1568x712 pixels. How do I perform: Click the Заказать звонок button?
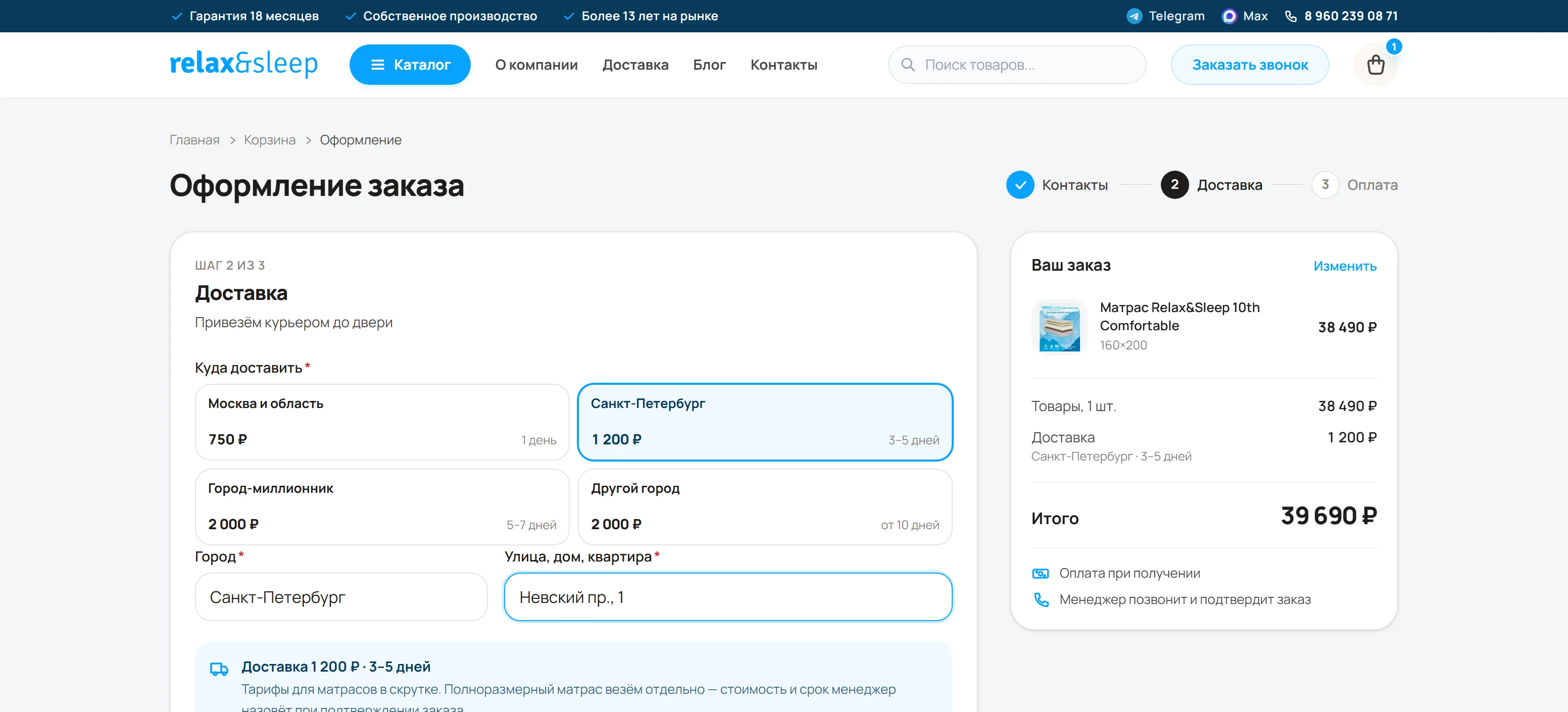coord(1250,65)
